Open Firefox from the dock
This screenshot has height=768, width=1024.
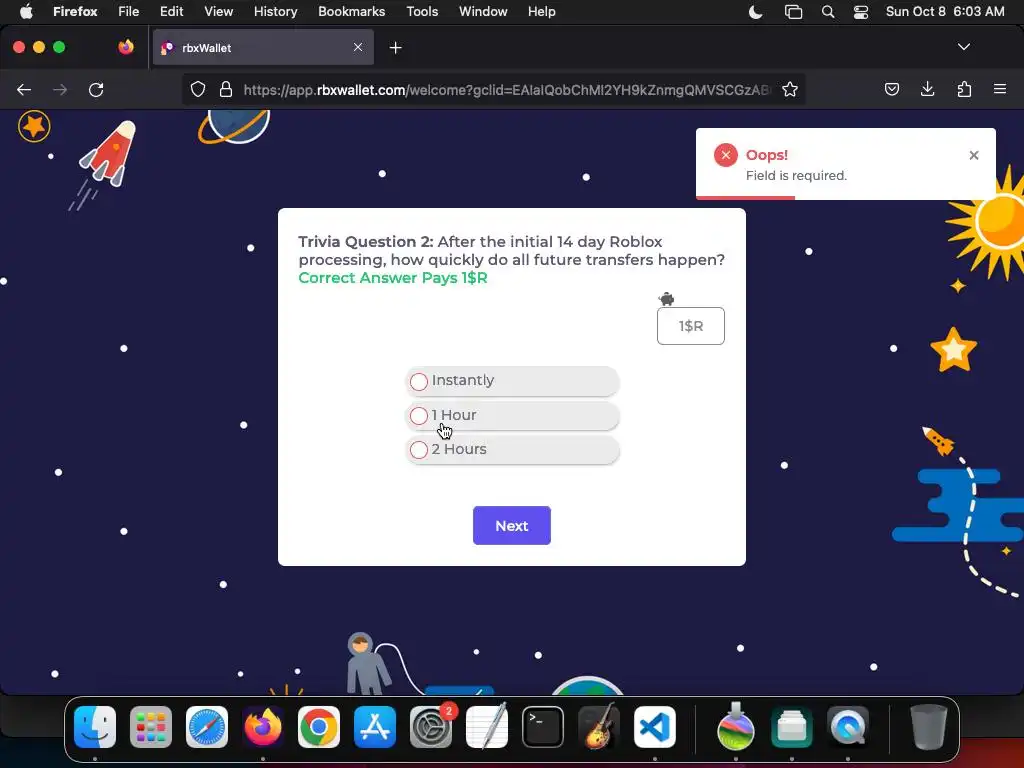pyautogui.click(x=263, y=727)
